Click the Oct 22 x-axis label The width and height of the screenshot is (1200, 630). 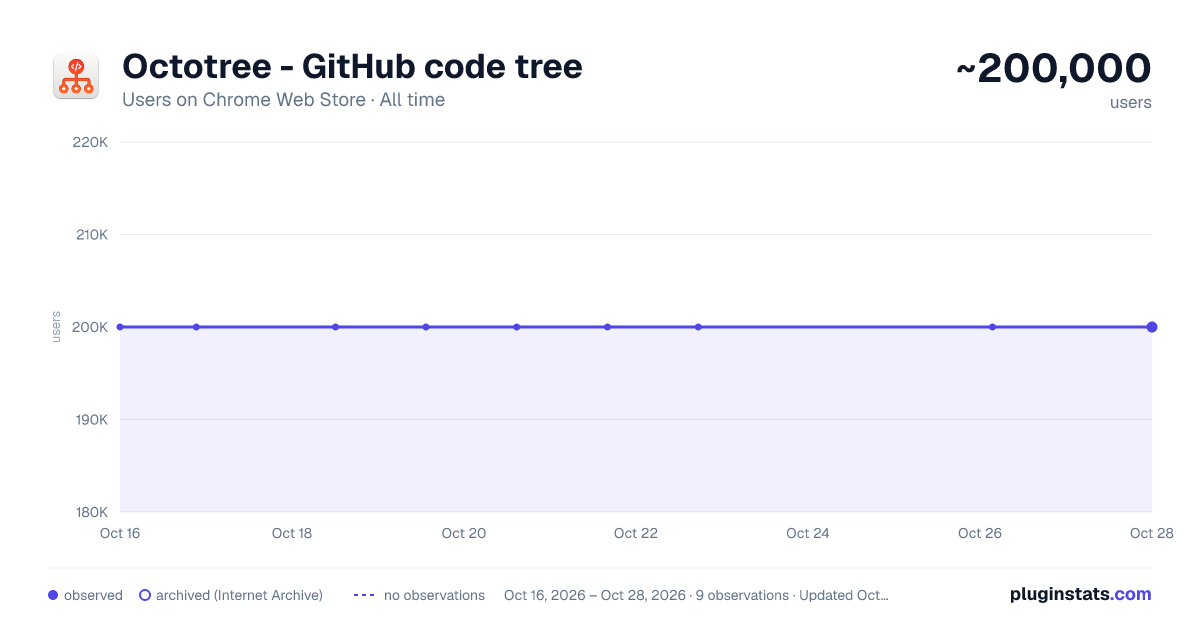click(x=636, y=533)
